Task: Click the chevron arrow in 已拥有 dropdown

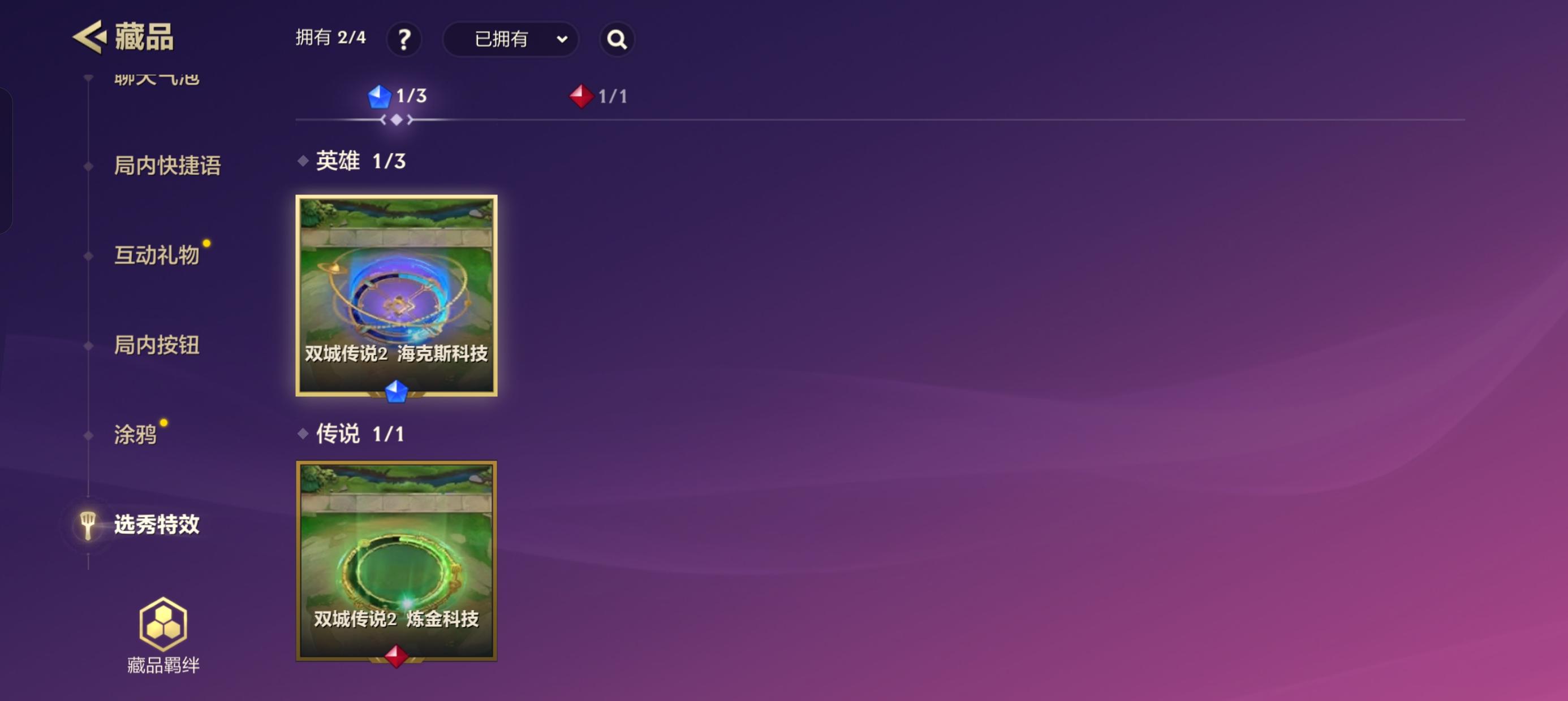Action: pos(562,40)
